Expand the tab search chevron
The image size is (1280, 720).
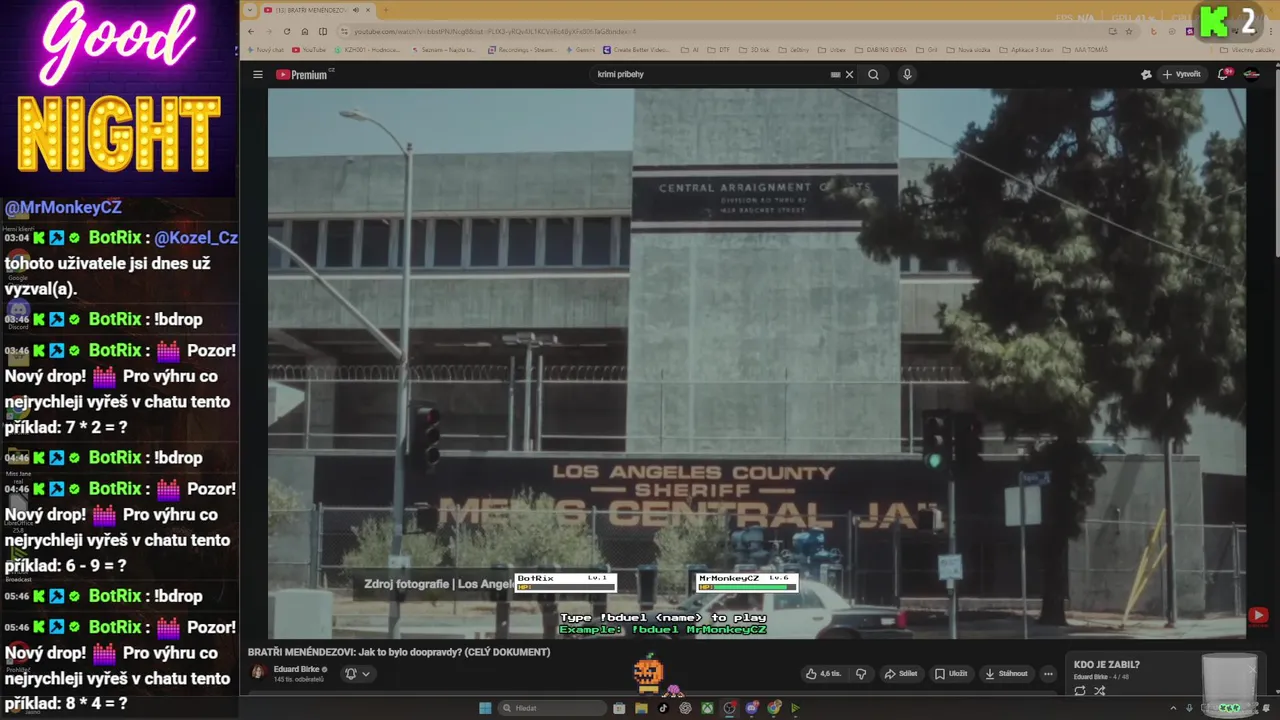point(249,10)
